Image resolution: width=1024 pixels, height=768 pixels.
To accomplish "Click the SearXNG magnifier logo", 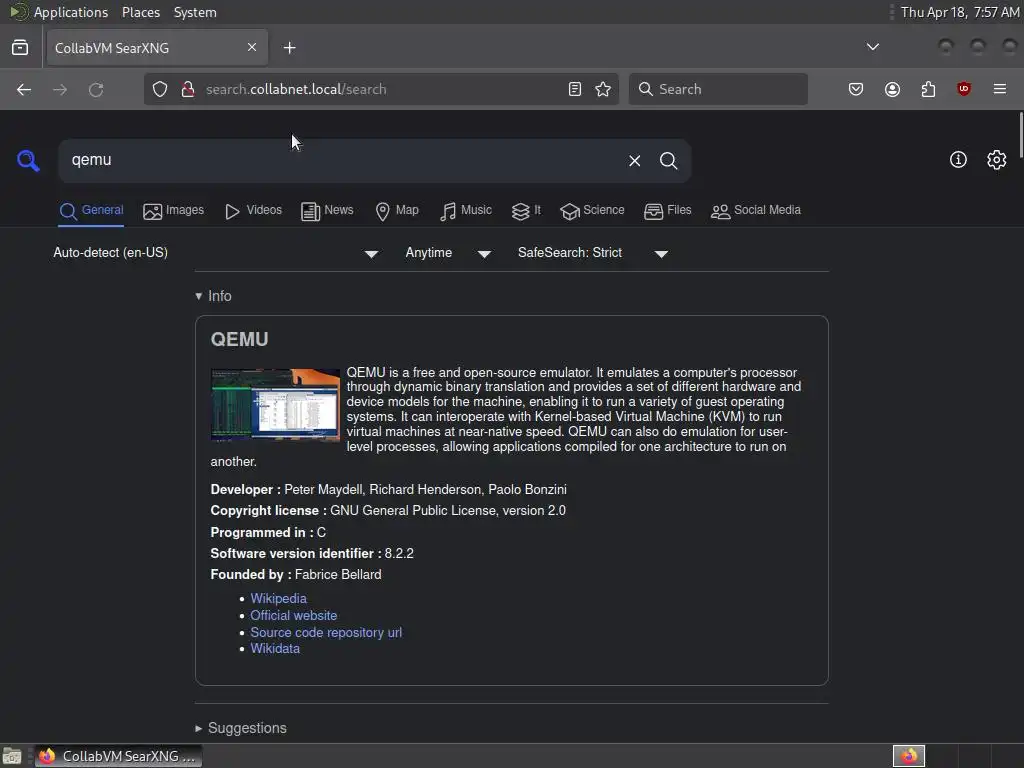I will point(28,161).
